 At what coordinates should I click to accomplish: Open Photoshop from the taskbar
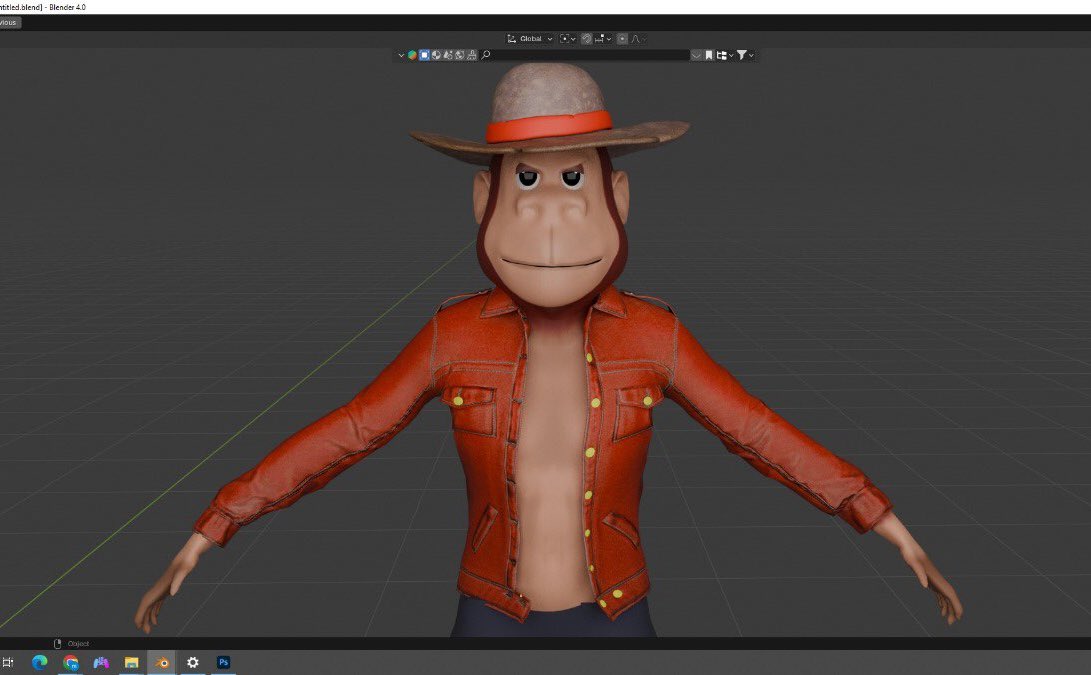[223, 662]
